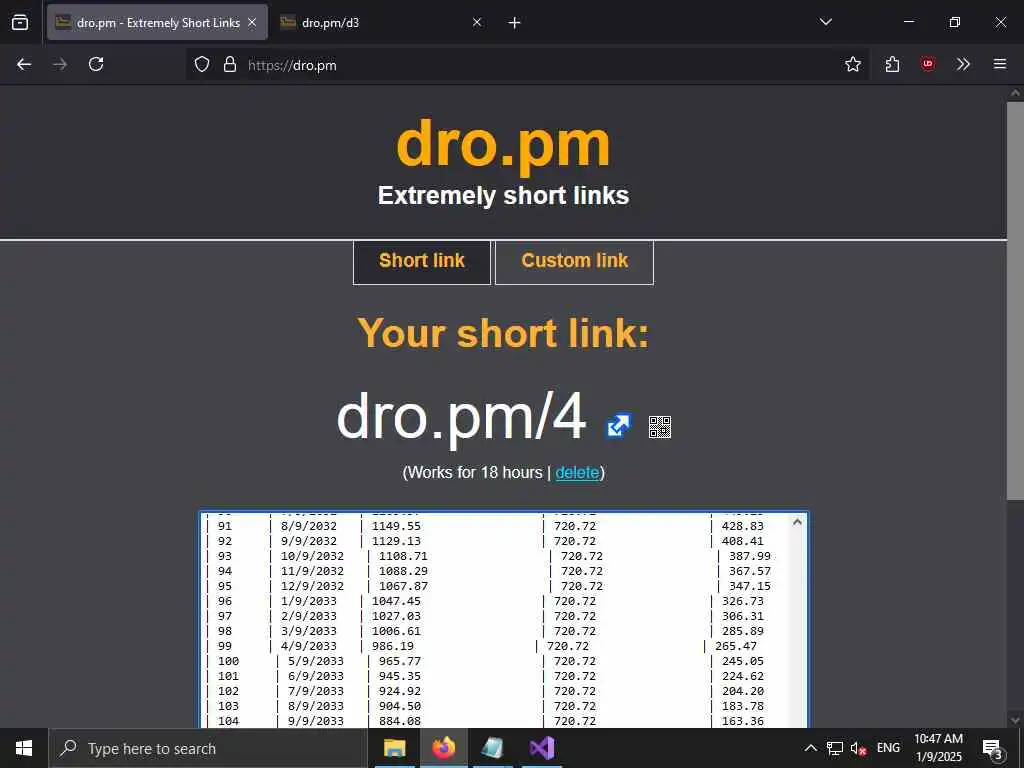
Task: Show site security padlock info
Action: (230, 64)
